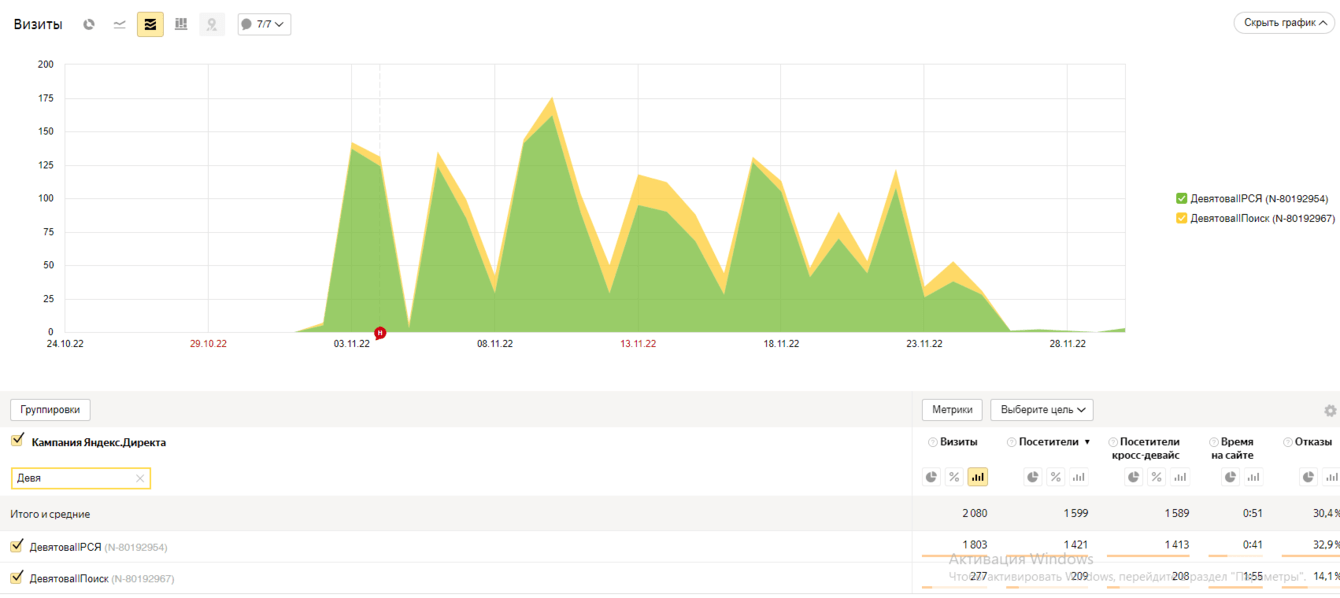Collapse chart with Скрыть график

click(1285, 23)
